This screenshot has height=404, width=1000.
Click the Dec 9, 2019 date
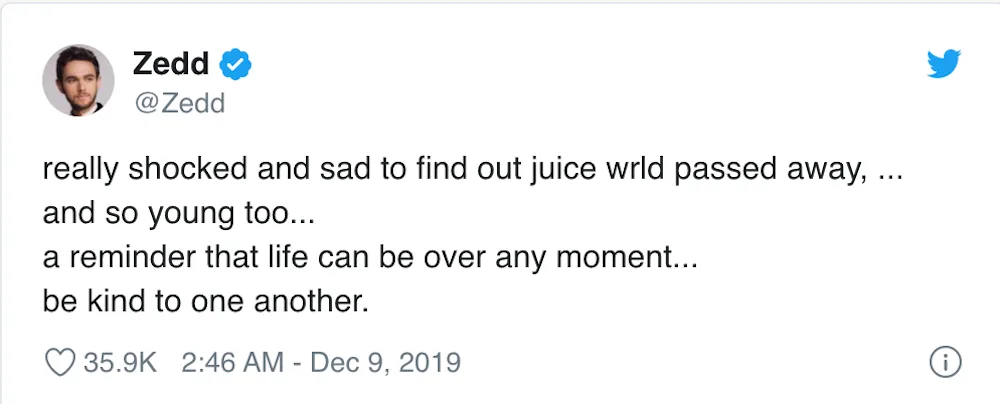point(385,362)
